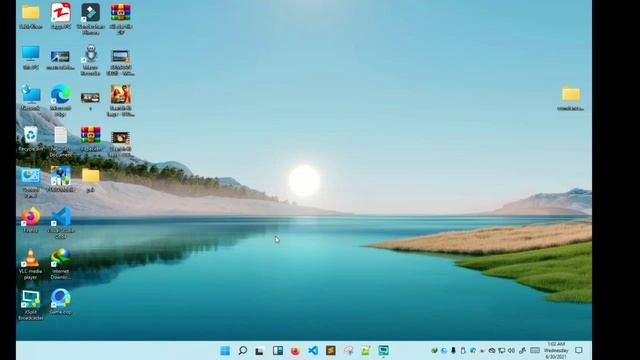Select the robot-mascot shortcut beside This PC

(90, 60)
